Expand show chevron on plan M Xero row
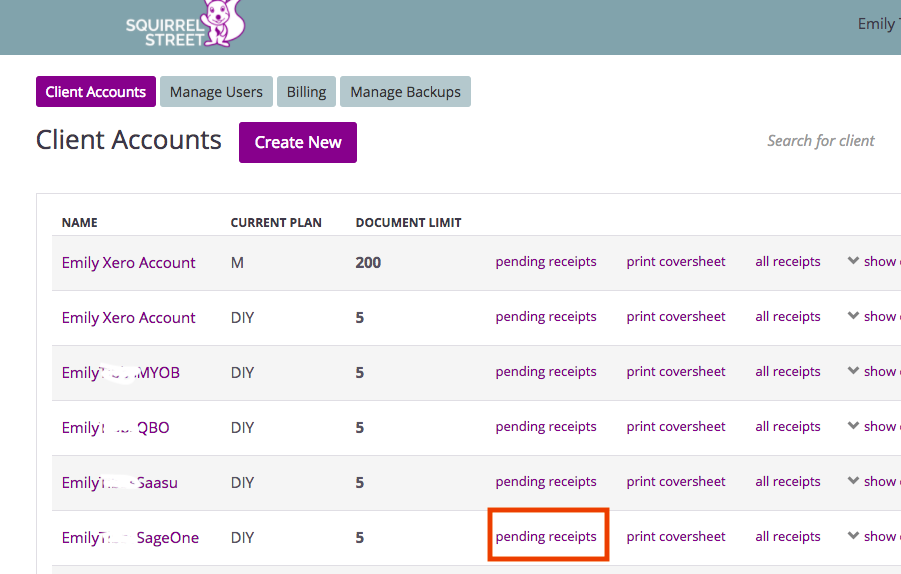Image resolution: width=901 pixels, height=574 pixels. coord(853,261)
